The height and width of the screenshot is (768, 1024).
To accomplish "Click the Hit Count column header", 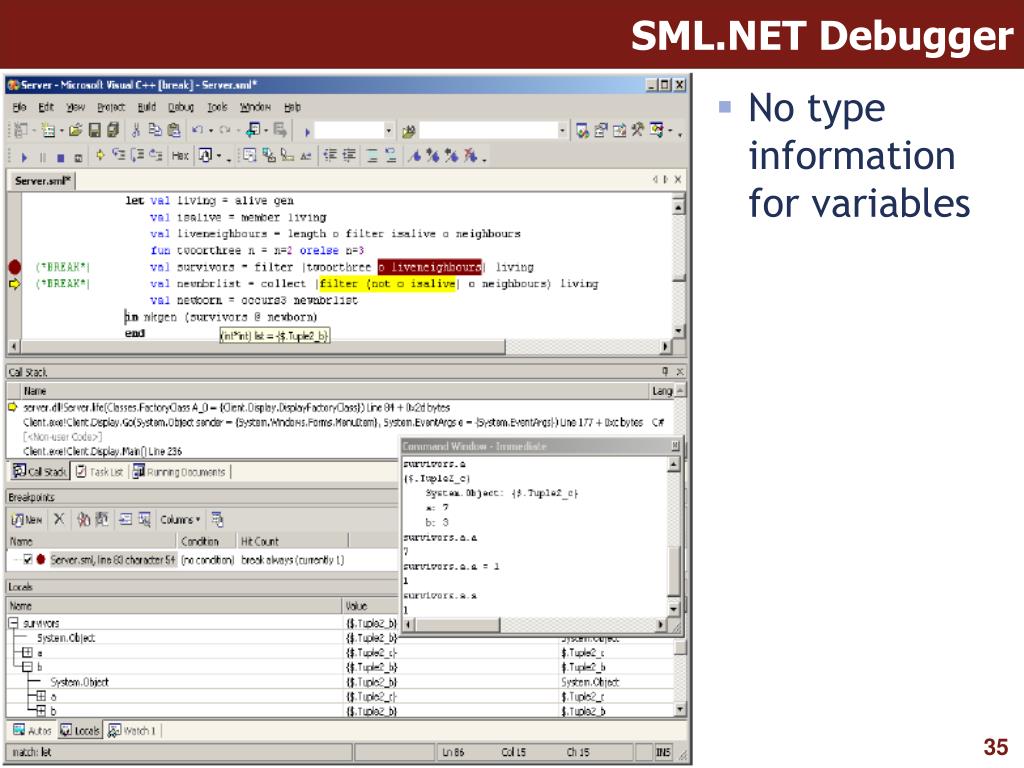I will [293, 541].
